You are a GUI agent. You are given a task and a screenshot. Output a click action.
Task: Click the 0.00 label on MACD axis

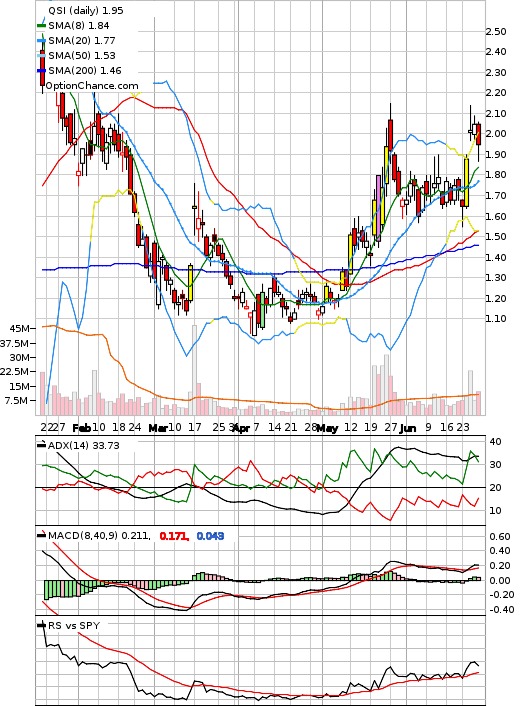[500, 581]
